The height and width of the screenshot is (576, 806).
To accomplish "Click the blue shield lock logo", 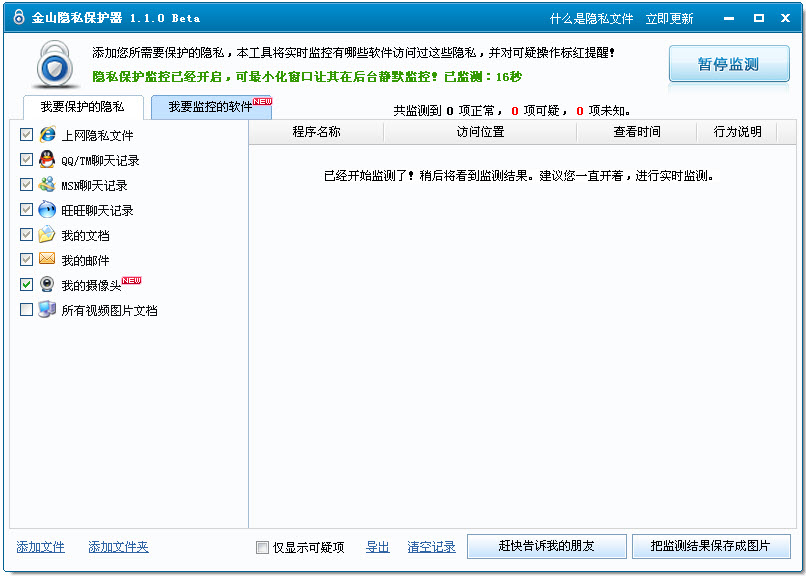I will 55,63.
